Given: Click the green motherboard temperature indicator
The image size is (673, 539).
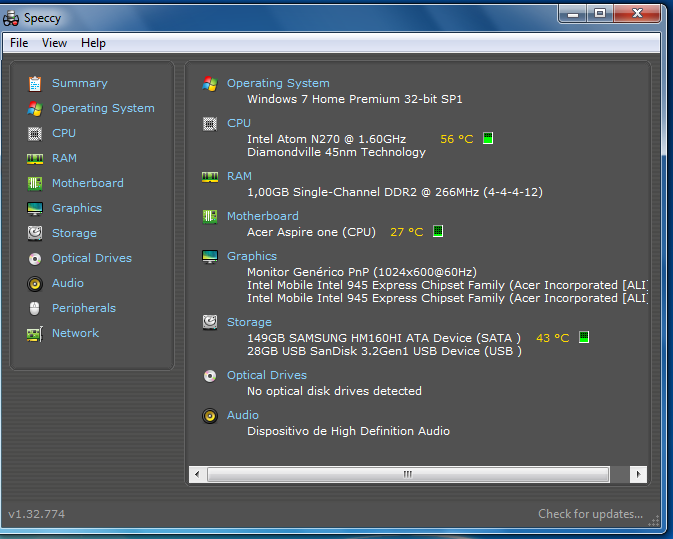Looking at the screenshot, I should click(x=438, y=231).
